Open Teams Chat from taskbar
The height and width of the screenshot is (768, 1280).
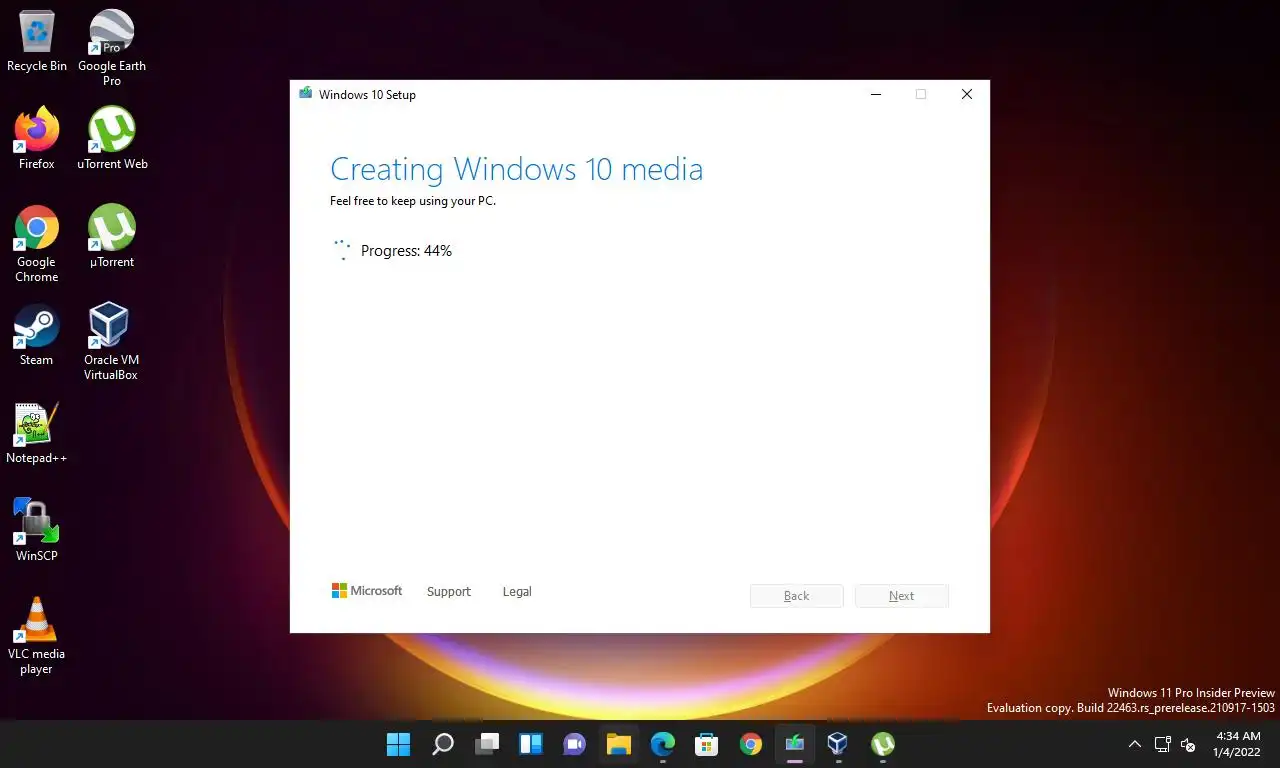575,744
